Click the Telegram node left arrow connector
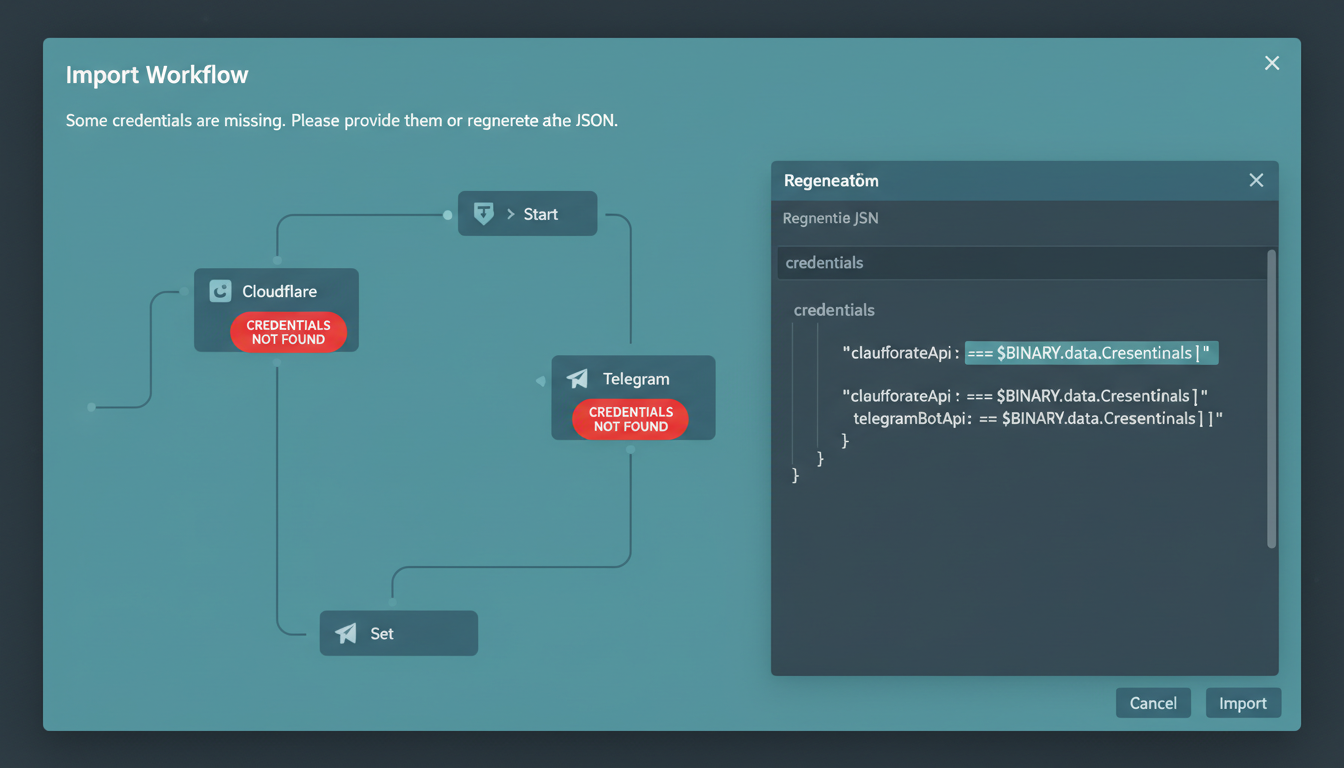The height and width of the screenshot is (768, 1344). tap(541, 381)
